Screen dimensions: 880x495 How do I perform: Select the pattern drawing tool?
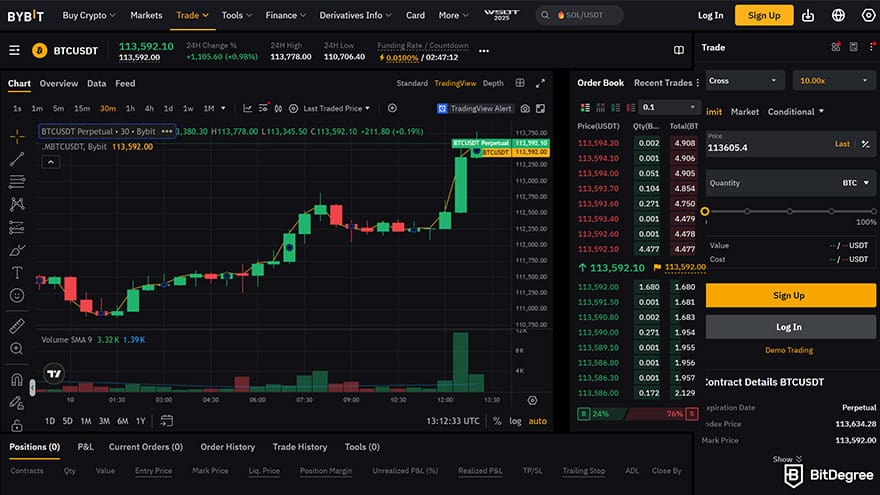point(17,204)
